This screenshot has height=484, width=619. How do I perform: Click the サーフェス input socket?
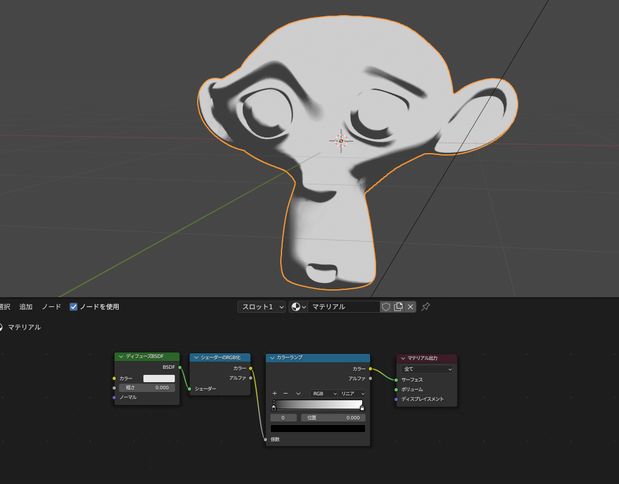[x=396, y=380]
